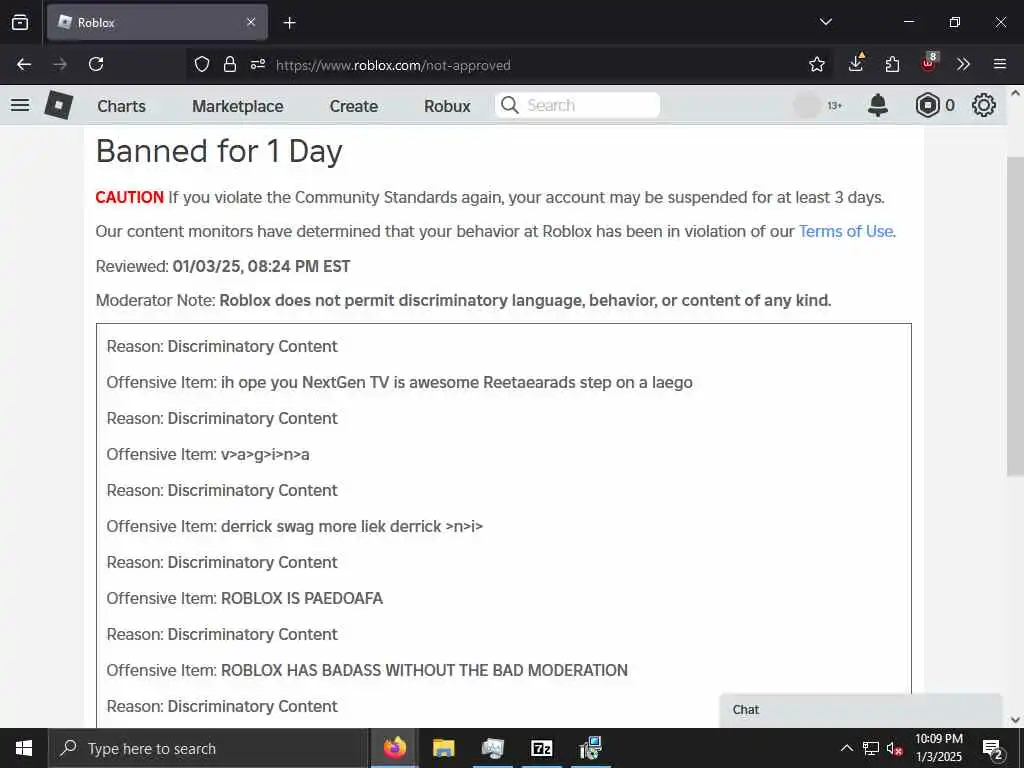Open the taskbar app beside File Explorer
Image resolution: width=1024 pixels, height=768 pixels.
tap(493, 748)
